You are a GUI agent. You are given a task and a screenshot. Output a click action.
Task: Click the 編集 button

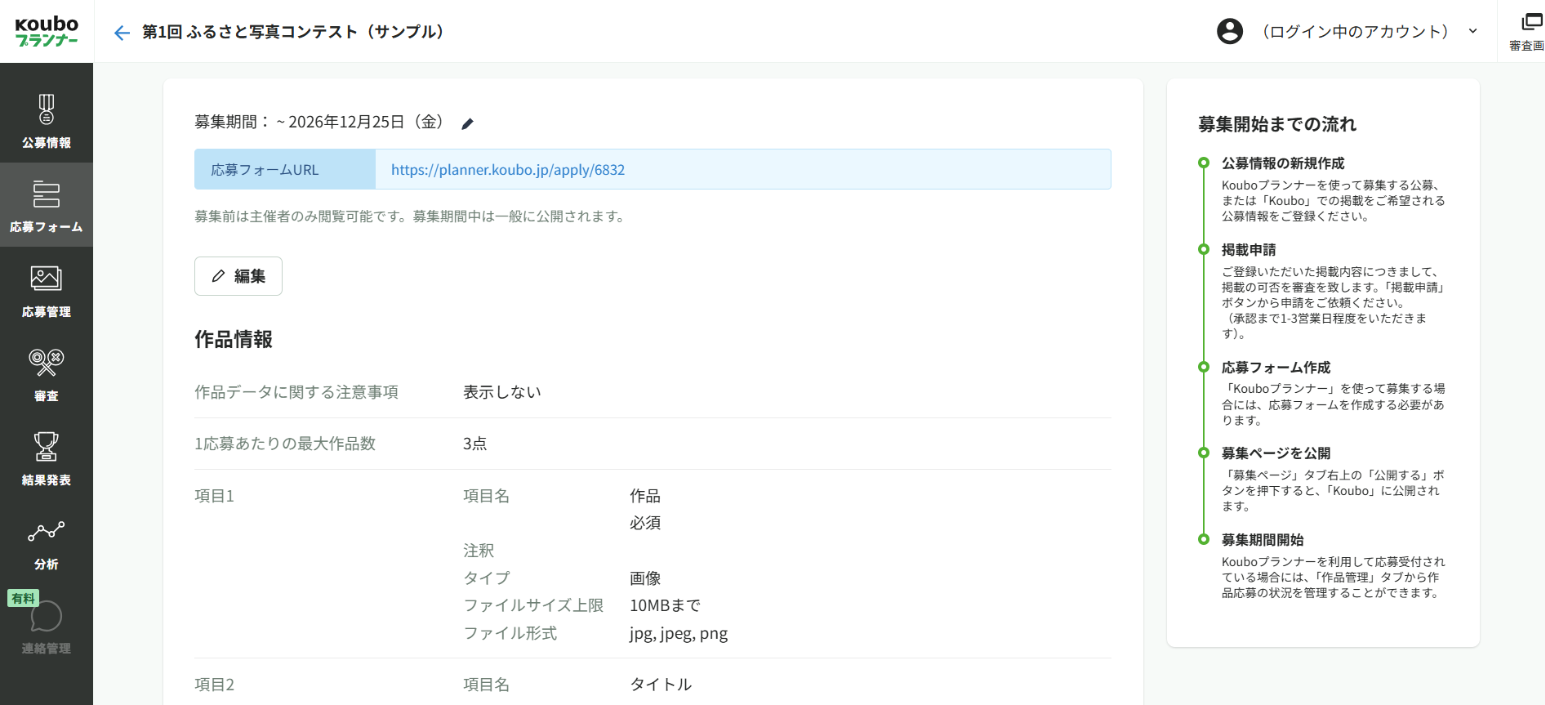pos(238,276)
